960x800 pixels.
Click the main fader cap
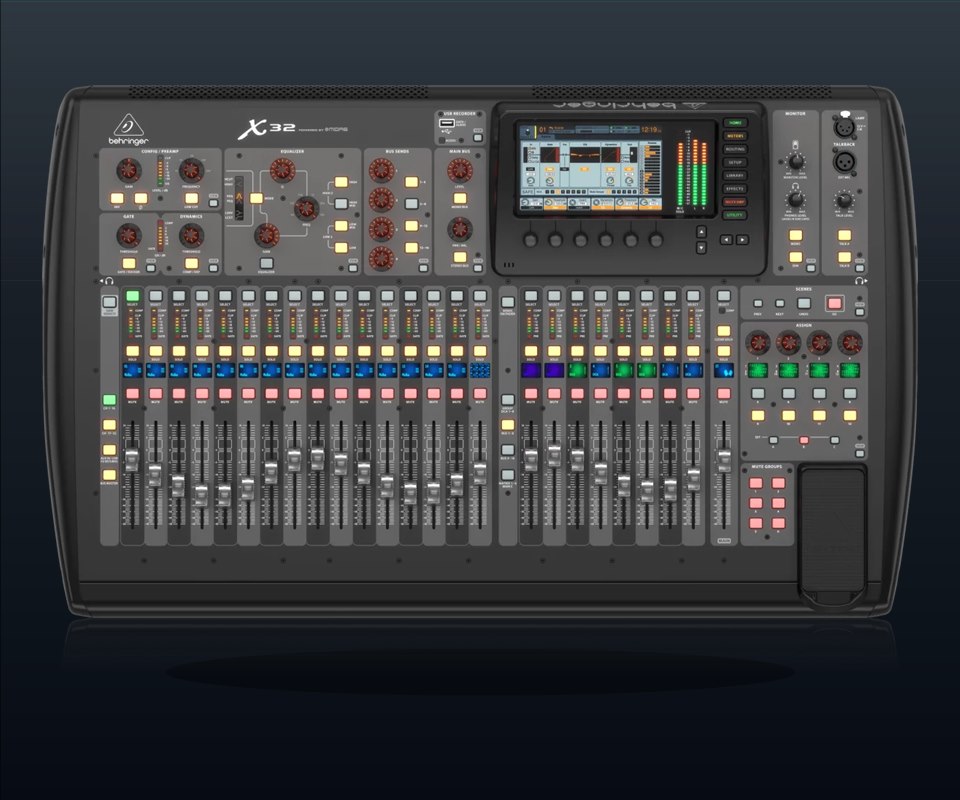coord(724,460)
